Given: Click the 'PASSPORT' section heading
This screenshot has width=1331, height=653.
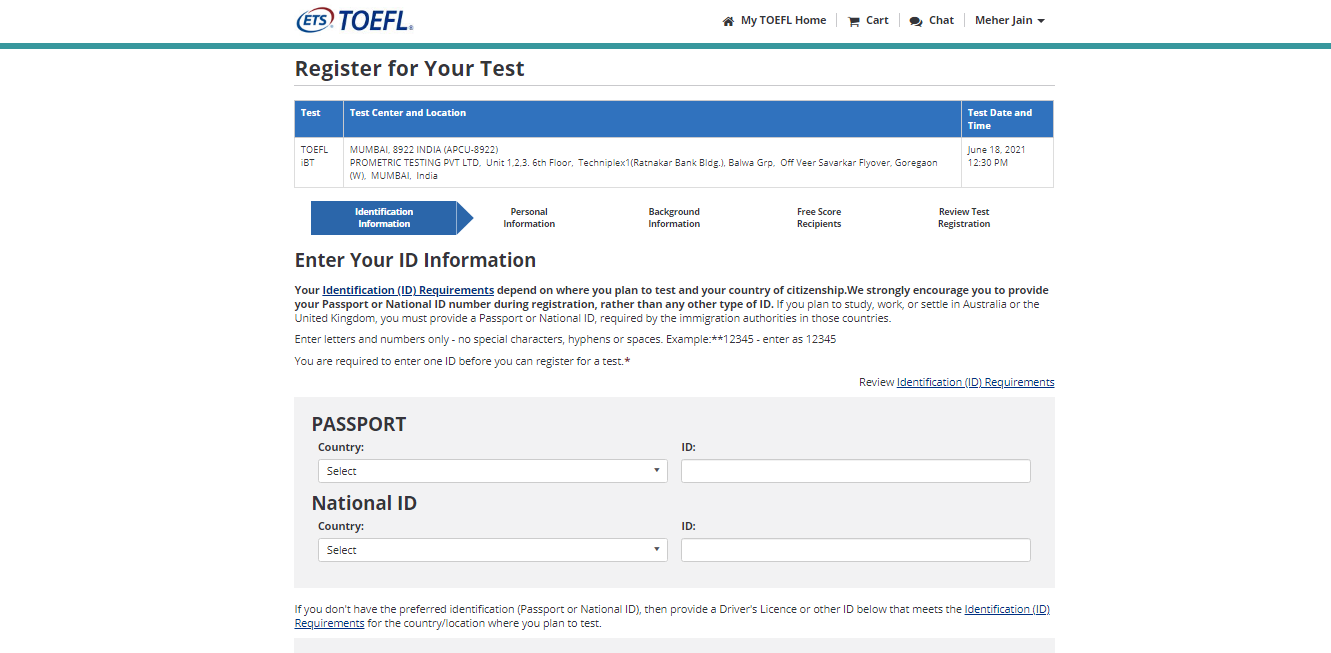Looking at the screenshot, I should click(x=359, y=424).
